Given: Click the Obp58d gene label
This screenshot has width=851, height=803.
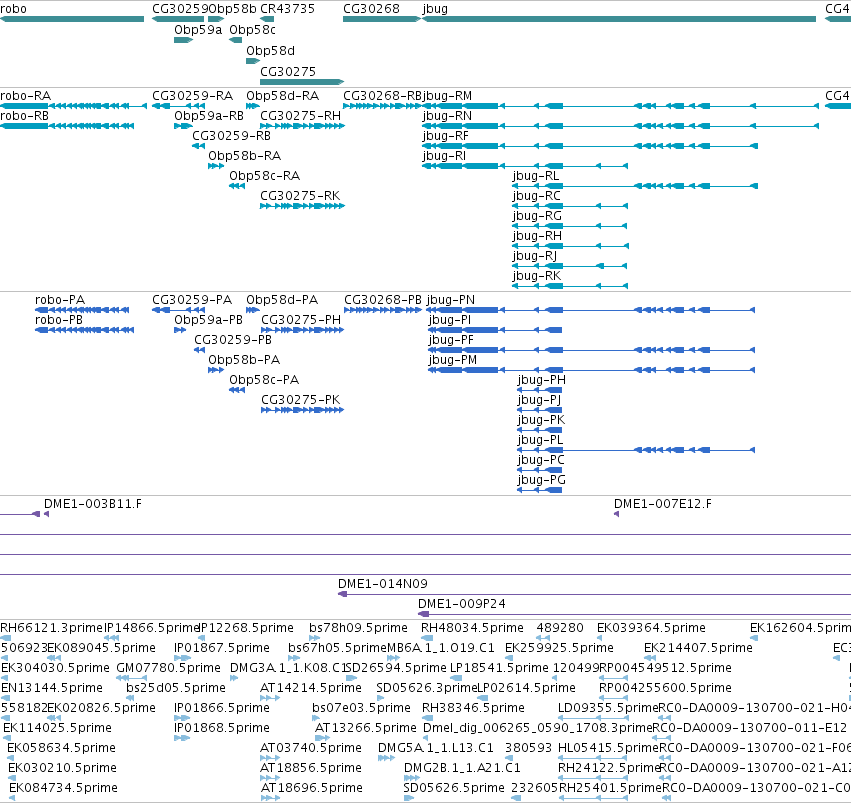Looking at the screenshot, I should pyautogui.click(x=270, y=50).
